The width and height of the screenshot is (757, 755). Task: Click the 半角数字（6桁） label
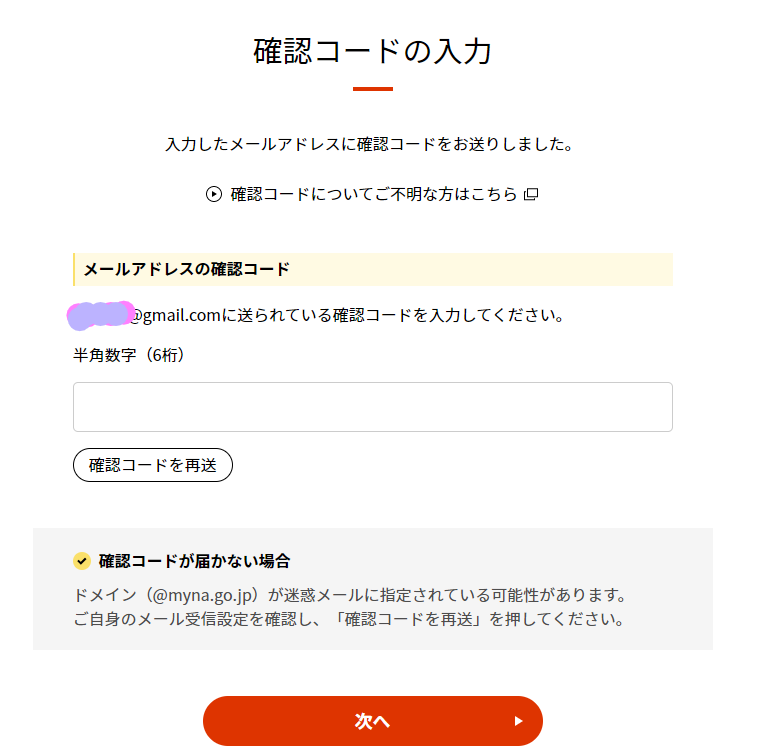tap(129, 355)
